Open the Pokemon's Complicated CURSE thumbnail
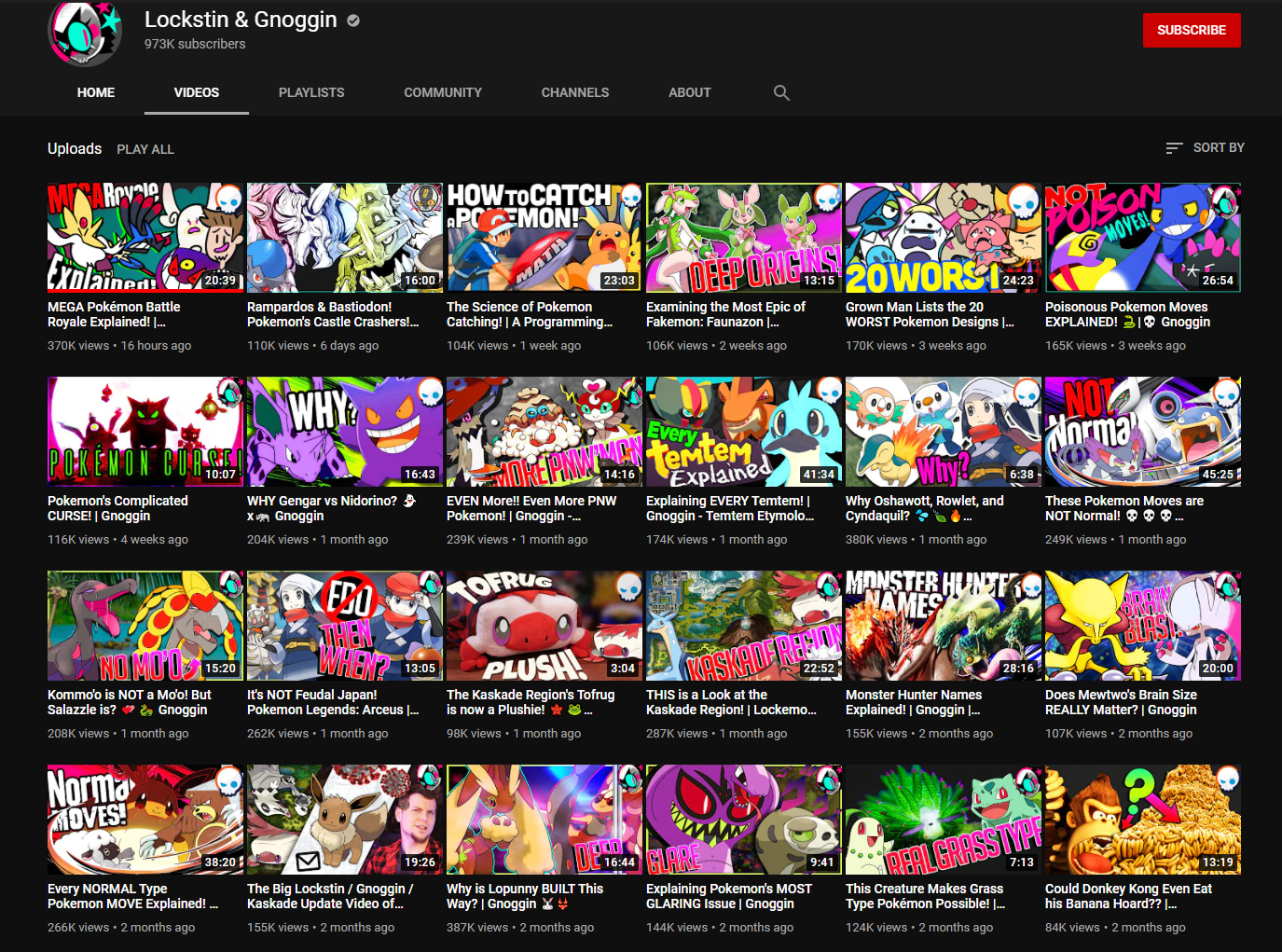Screen dimensions: 1282x952 pos(145,432)
